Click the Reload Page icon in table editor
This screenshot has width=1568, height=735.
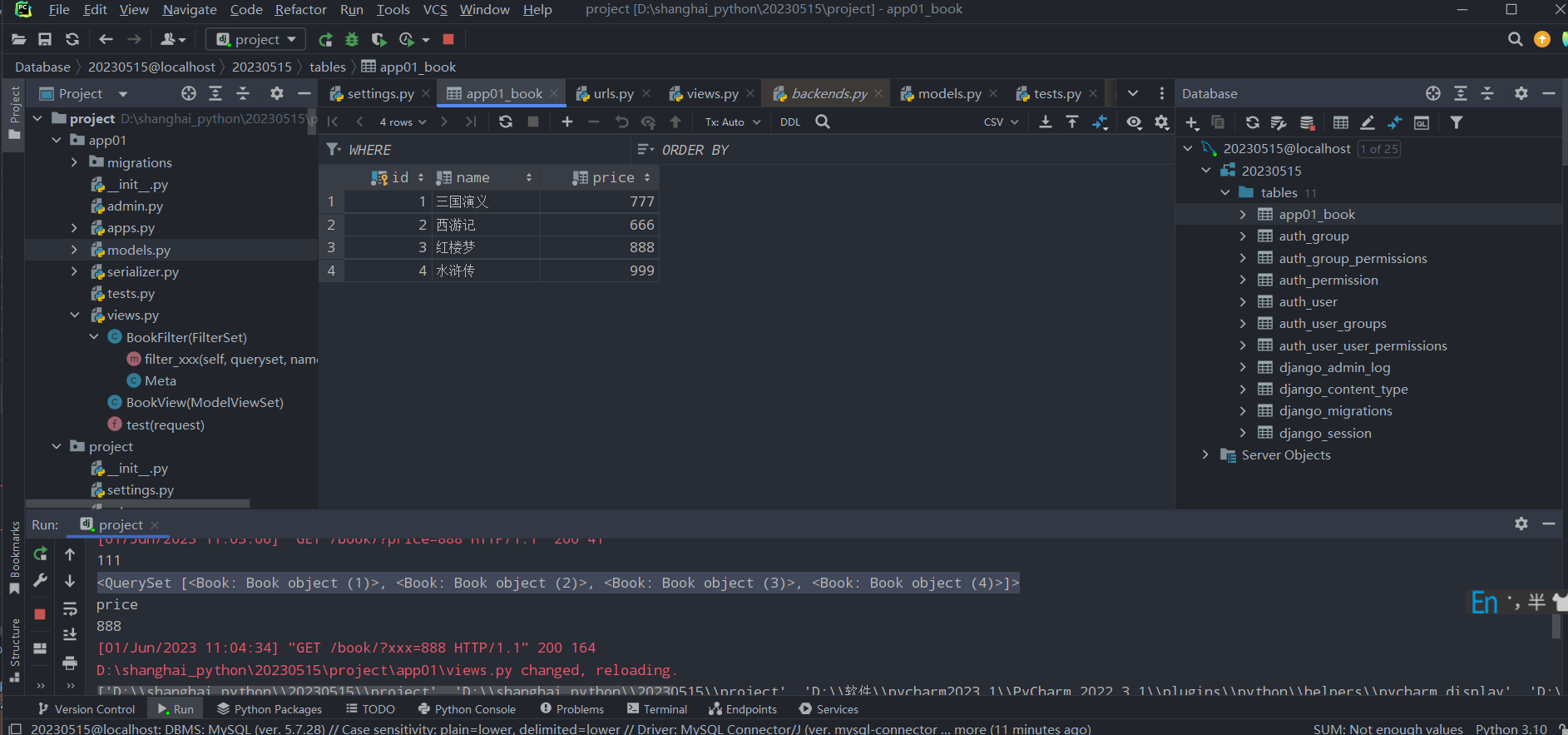506,122
